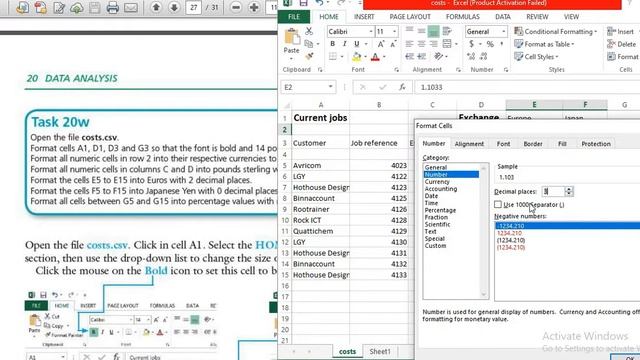The width and height of the screenshot is (640, 360).
Task: Go to next page in PDF viewer
Action: [174, 7]
